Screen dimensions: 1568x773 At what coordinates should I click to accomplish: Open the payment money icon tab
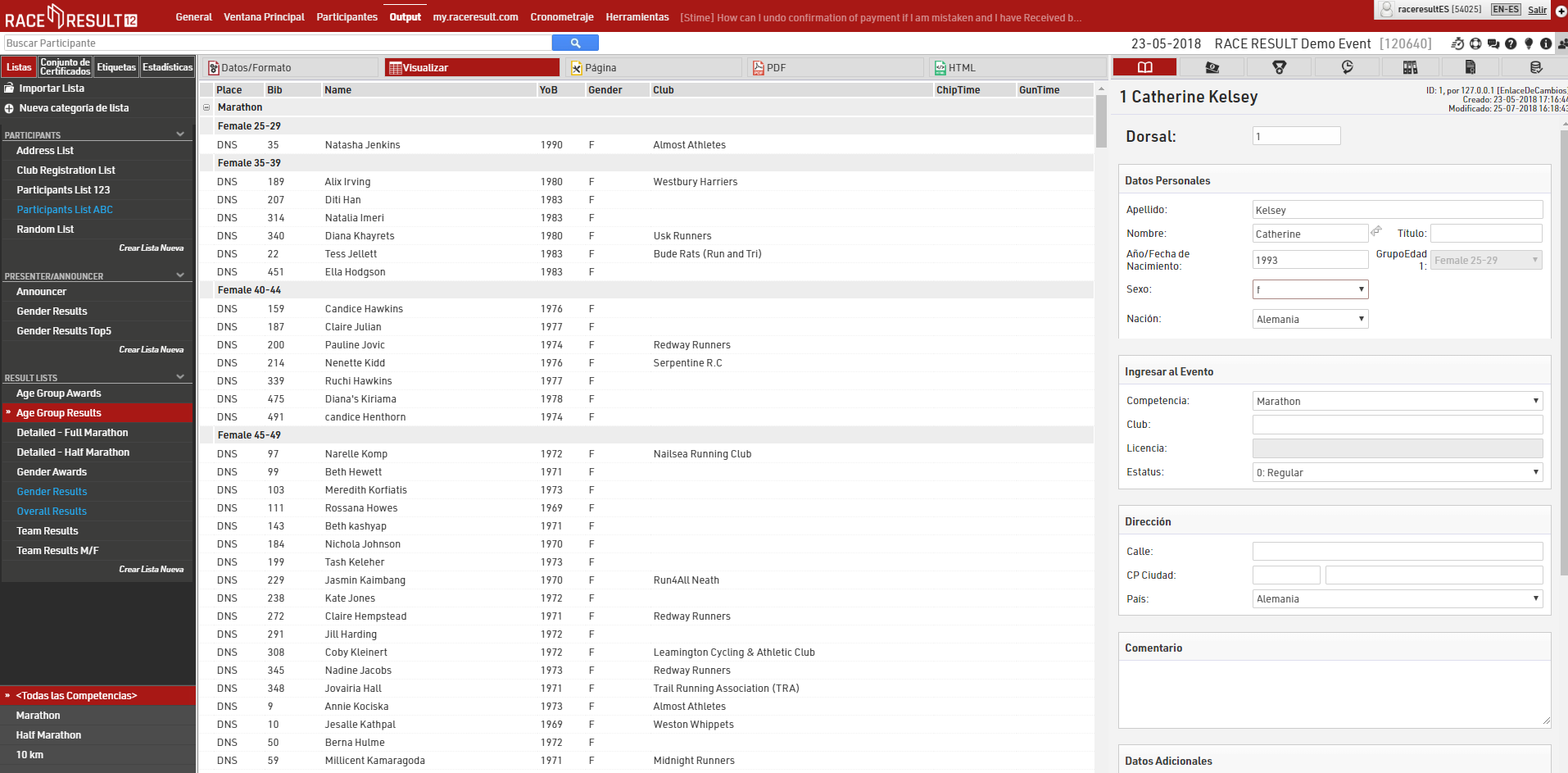(x=1212, y=67)
